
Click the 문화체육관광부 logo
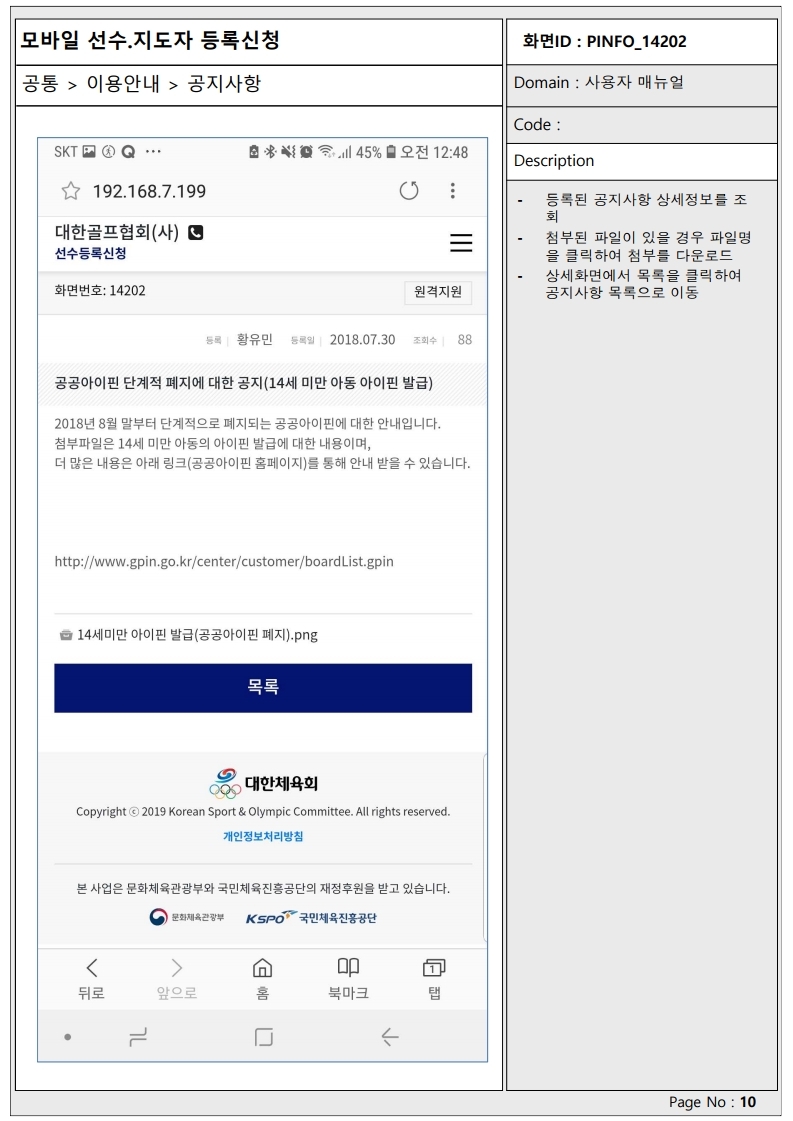click(x=187, y=917)
